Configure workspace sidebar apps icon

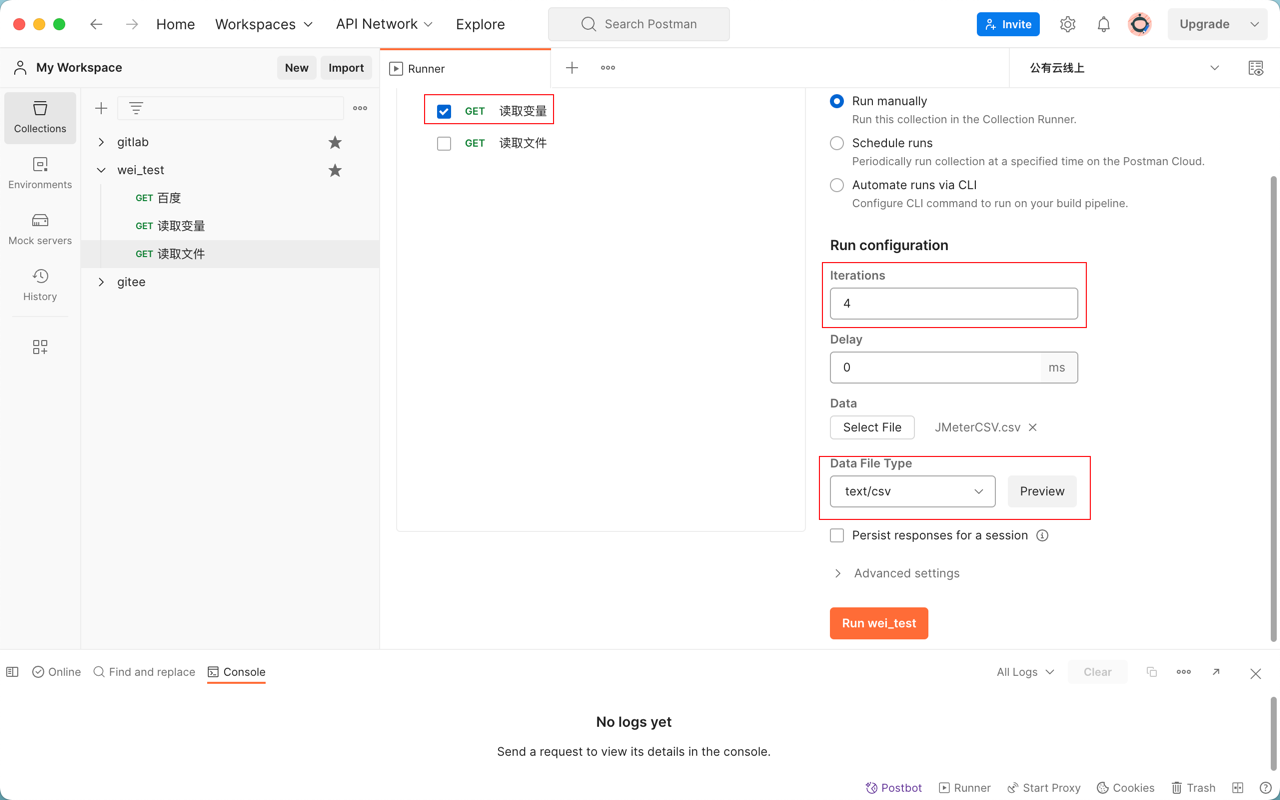(40, 347)
